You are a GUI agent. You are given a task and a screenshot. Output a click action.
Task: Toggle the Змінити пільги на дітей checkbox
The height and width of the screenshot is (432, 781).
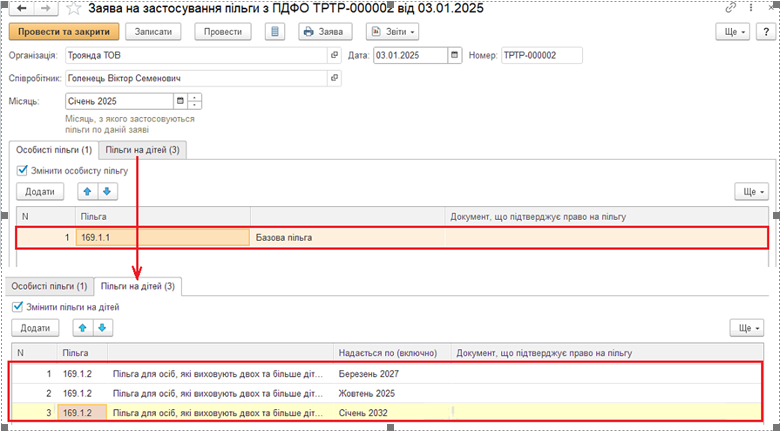click(18, 307)
